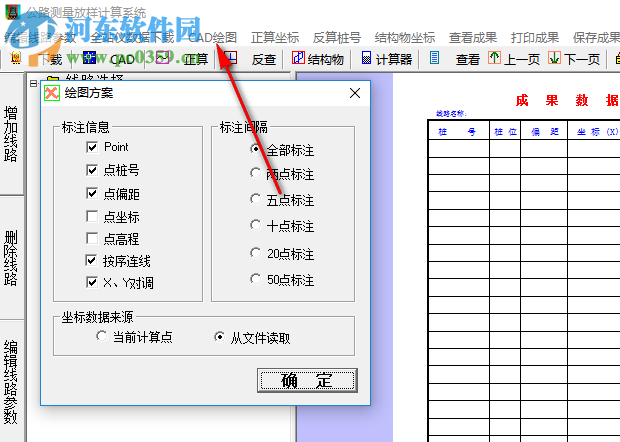Open the 结构物坐标 menu
The image size is (620, 442).
click(405, 38)
